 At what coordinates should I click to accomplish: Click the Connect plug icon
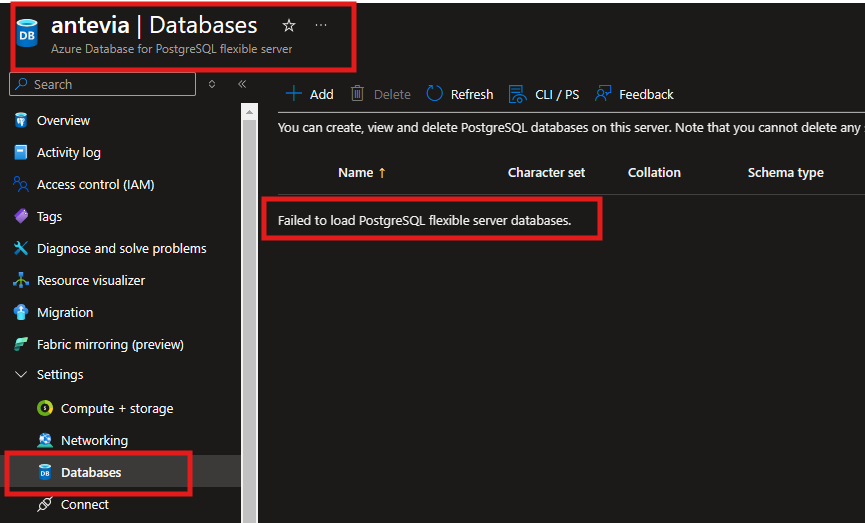45,504
